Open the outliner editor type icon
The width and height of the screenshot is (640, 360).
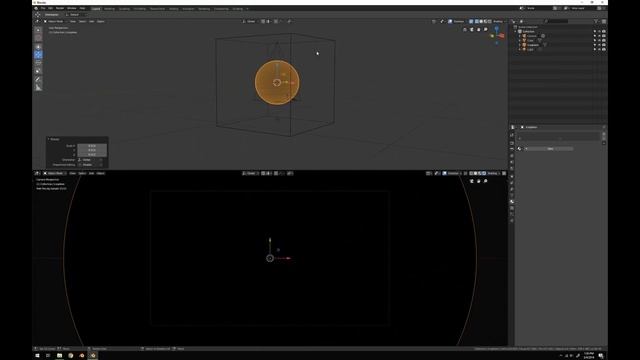point(514,21)
